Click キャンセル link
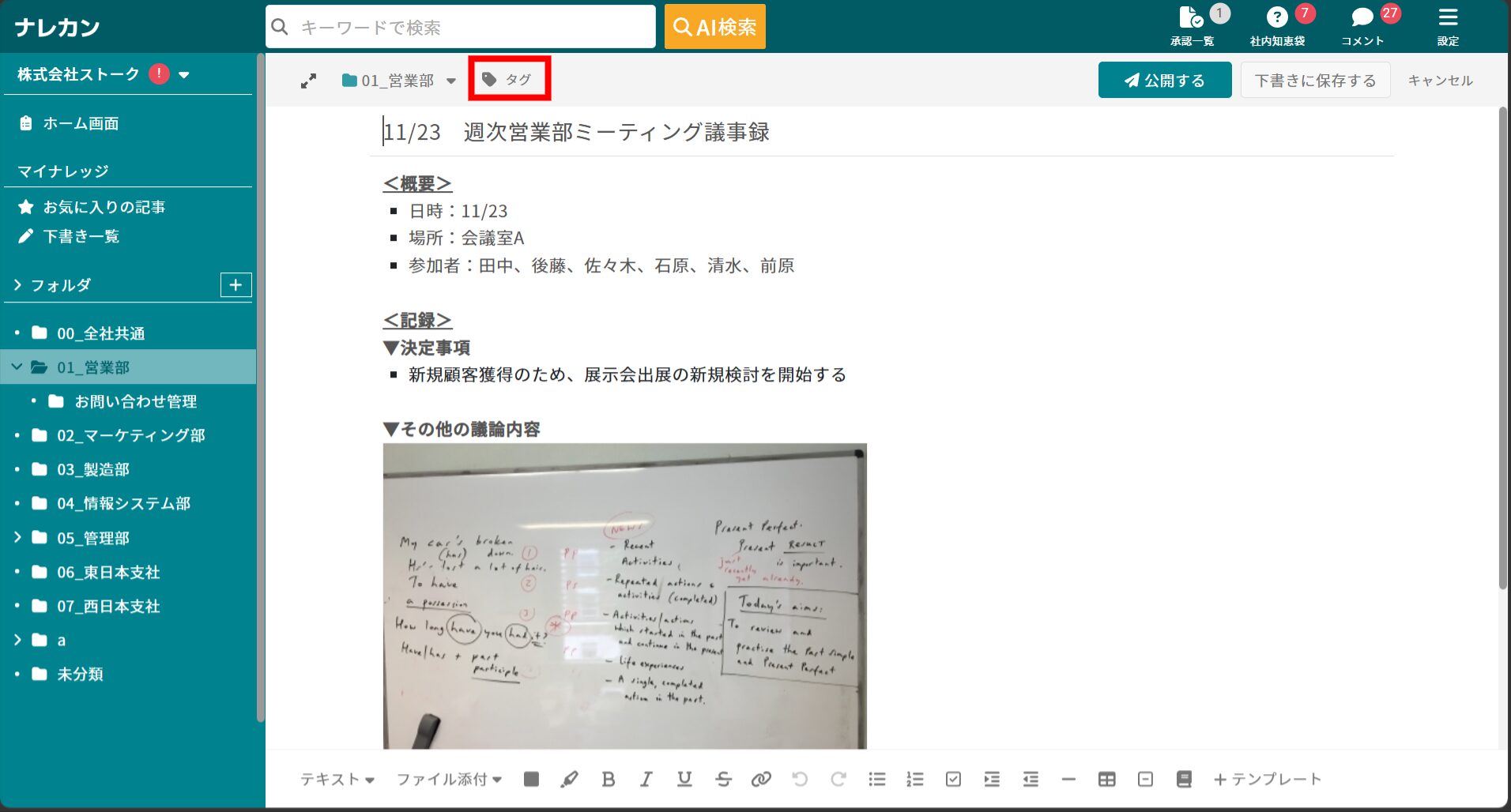 coord(1440,81)
